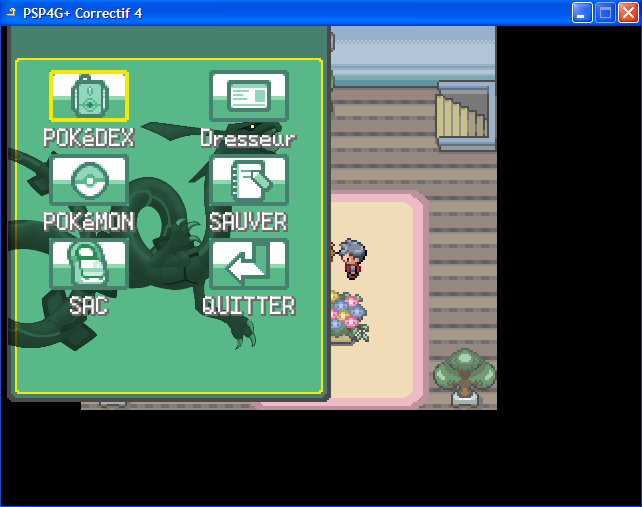Select the Pokéball icon for Pokémon team
The height and width of the screenshot is (507, 642).
89,180
